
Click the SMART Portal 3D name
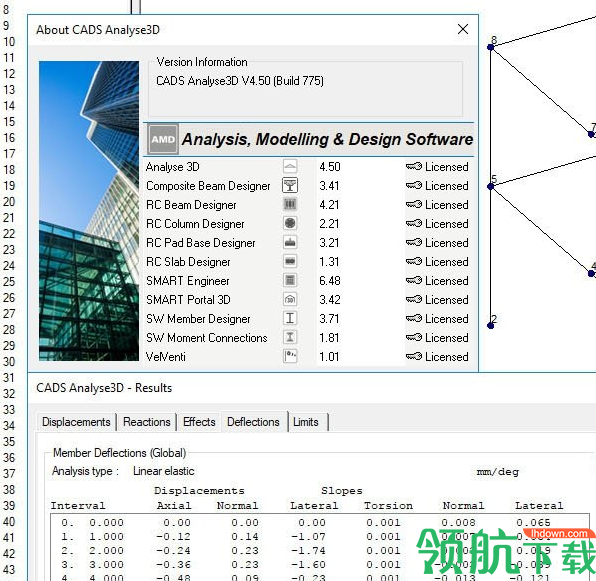pyautogui.click(x=188, y=300)
